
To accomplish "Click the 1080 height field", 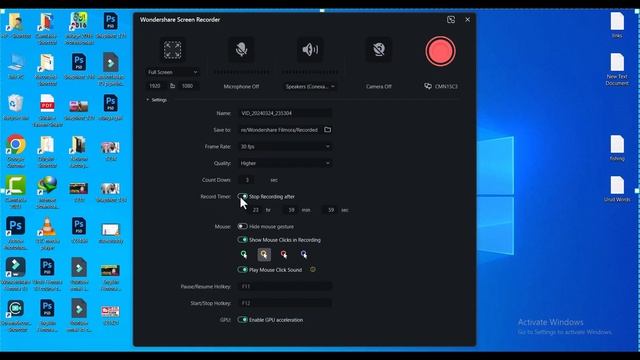I will tap(188, 86).
